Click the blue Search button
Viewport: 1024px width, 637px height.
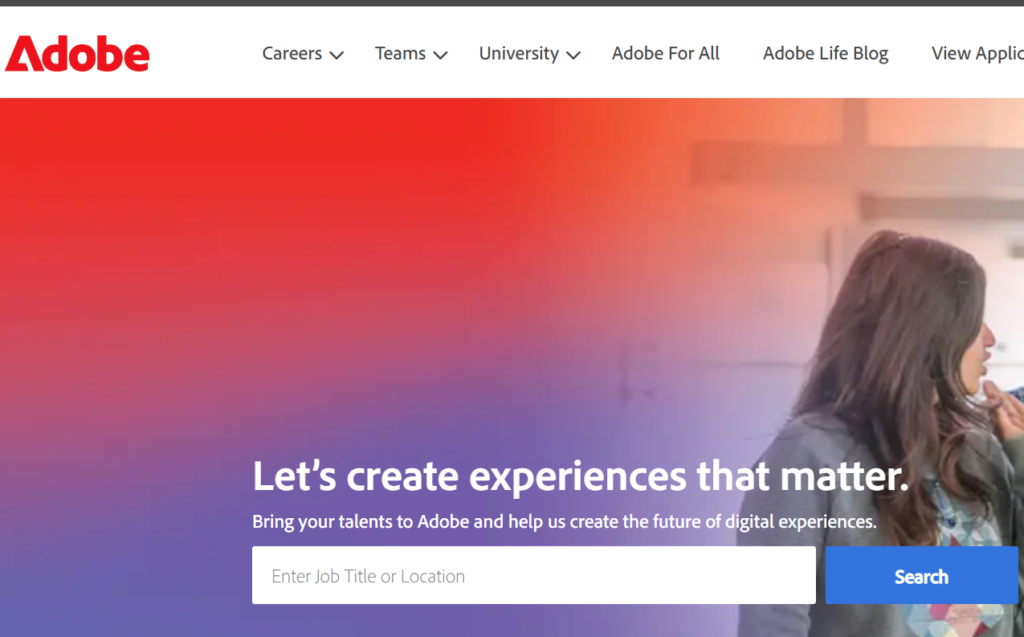pos(921,575)
